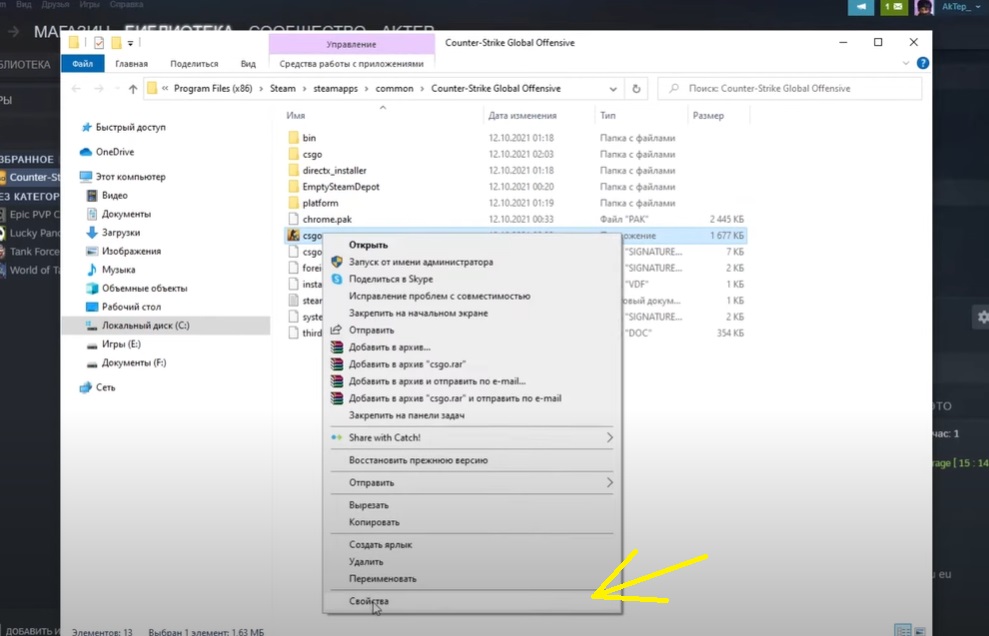The width and height of the screenshot is (989, 636).
Task: Click the Файл button in ribbon
Action: (83, 63)
